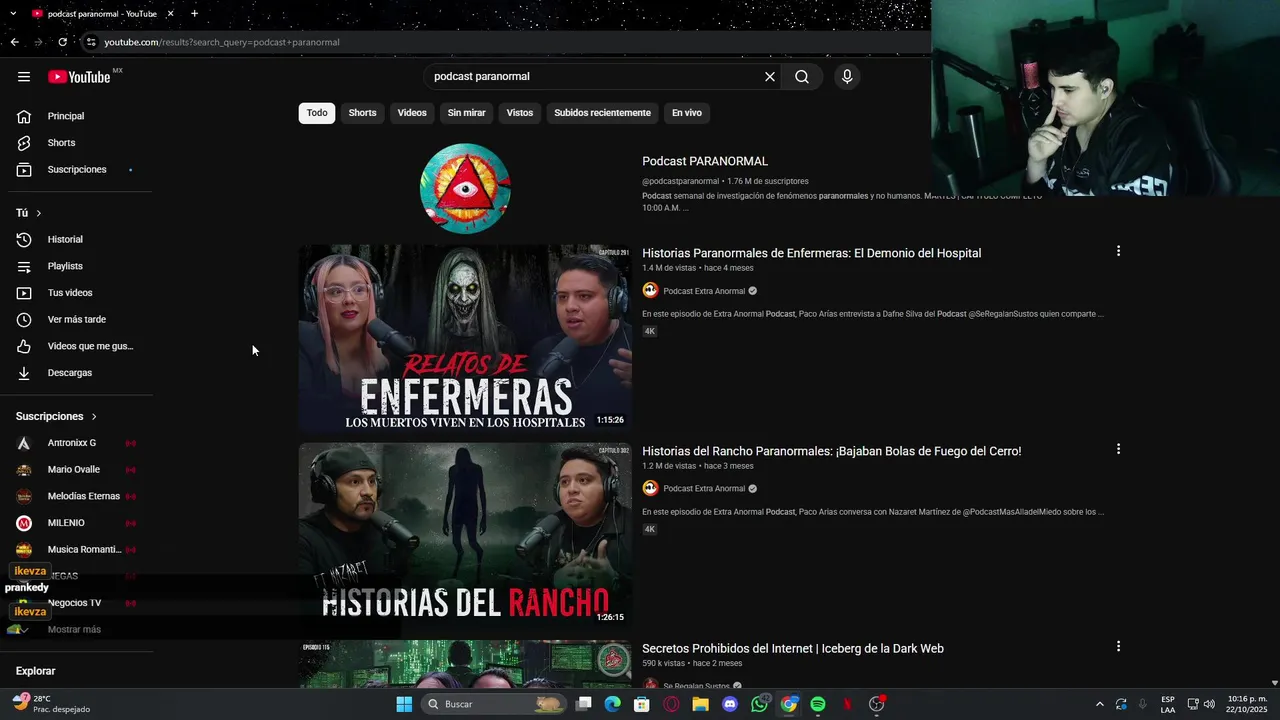Screen dimensions: 1280x720
Task: Open options menu for Dark Web video
Action: 1118,646
